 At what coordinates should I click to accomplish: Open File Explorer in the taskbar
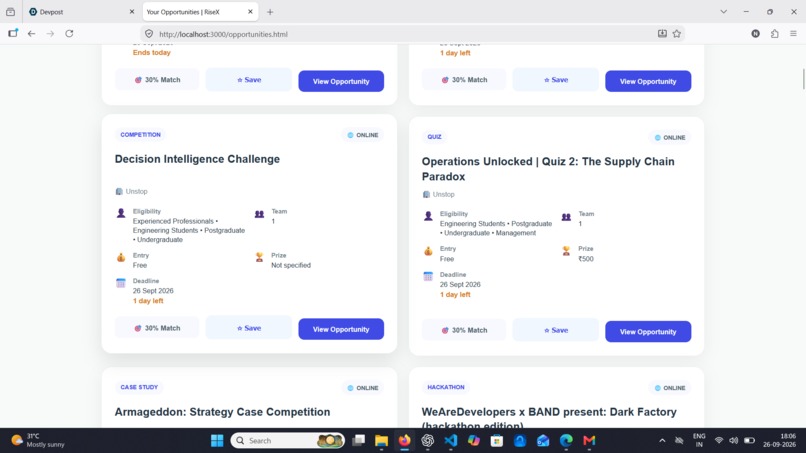381,441
